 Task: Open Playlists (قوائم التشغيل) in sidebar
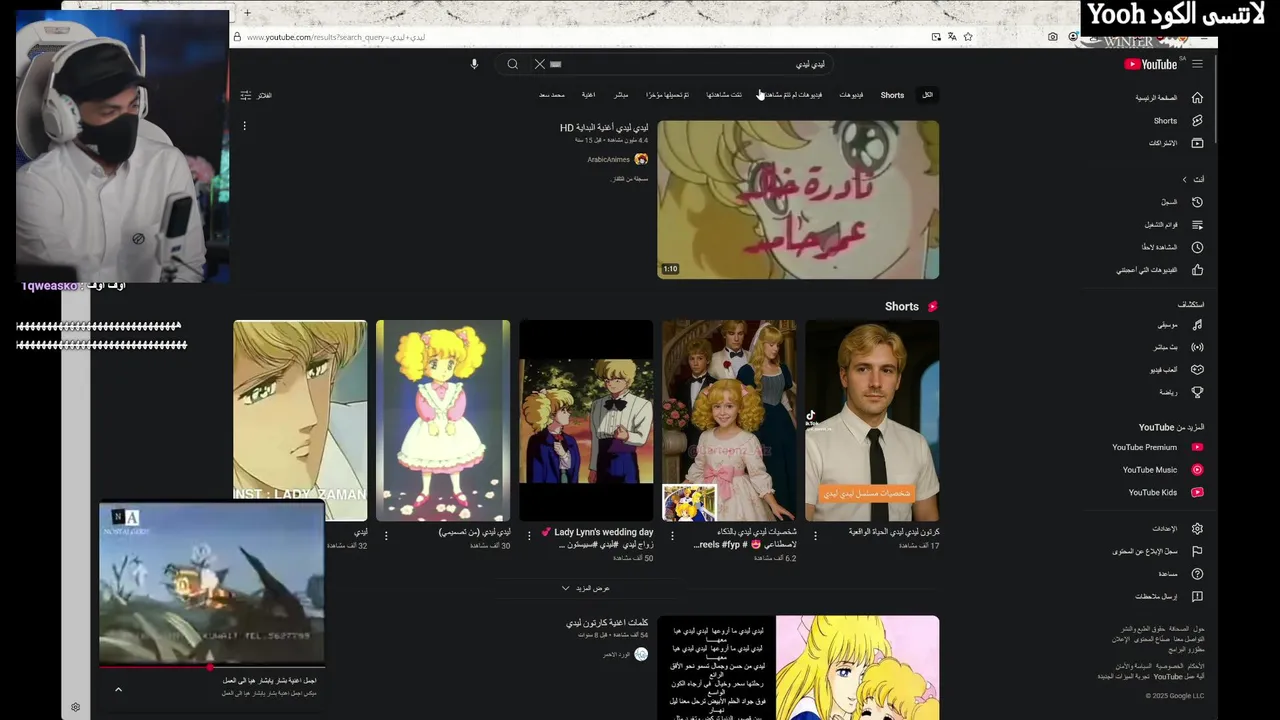click(x=1172, y=225)
